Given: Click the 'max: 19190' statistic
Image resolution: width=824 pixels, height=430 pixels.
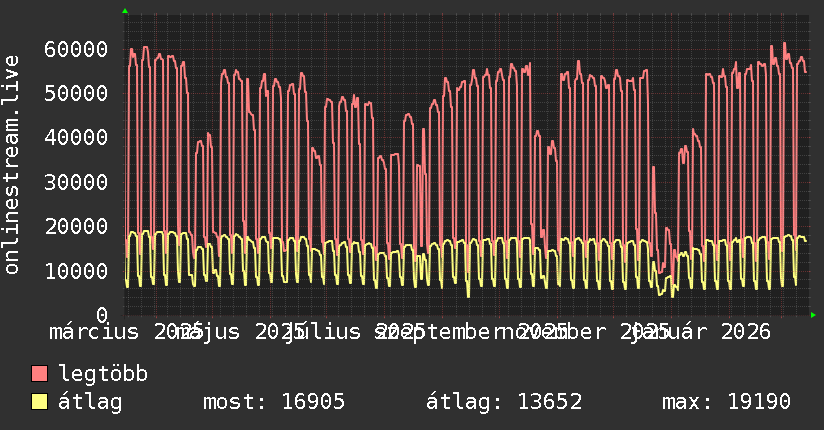Looking at the screenshot, I should [x=726, y=402].
